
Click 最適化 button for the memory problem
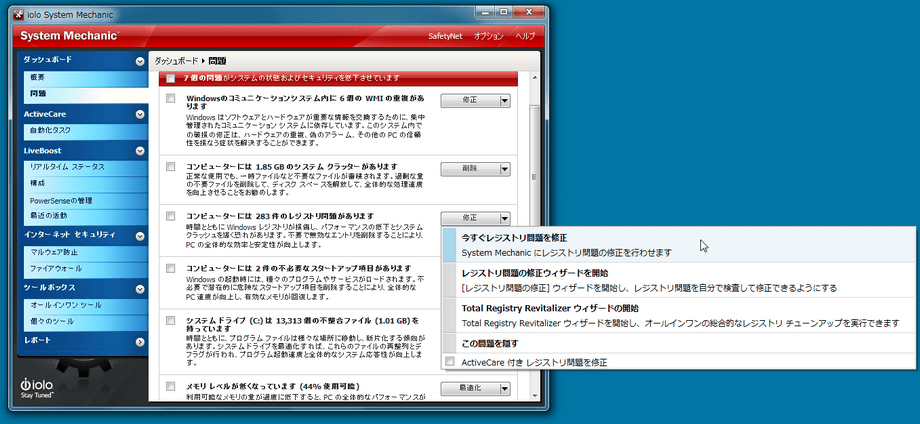click(469, 388)
